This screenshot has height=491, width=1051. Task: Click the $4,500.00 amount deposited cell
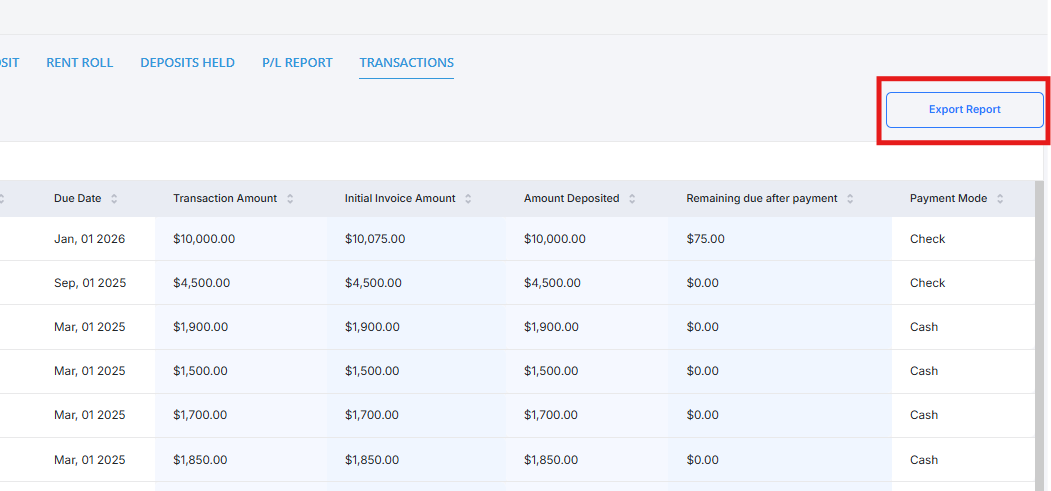click(552, 283)
